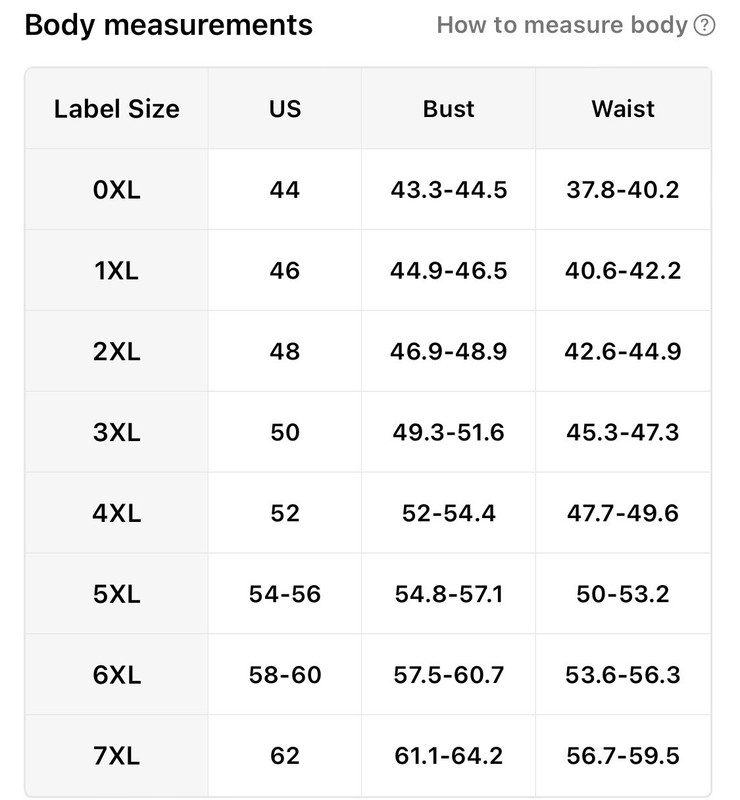Click the question mark help icon
This screenshot has height=800, width=740.
point(704,26)
